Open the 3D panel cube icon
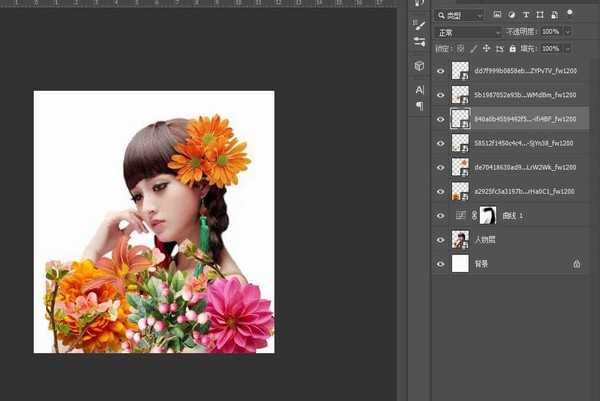The image size is (600, 401). (x=419, y=65)
